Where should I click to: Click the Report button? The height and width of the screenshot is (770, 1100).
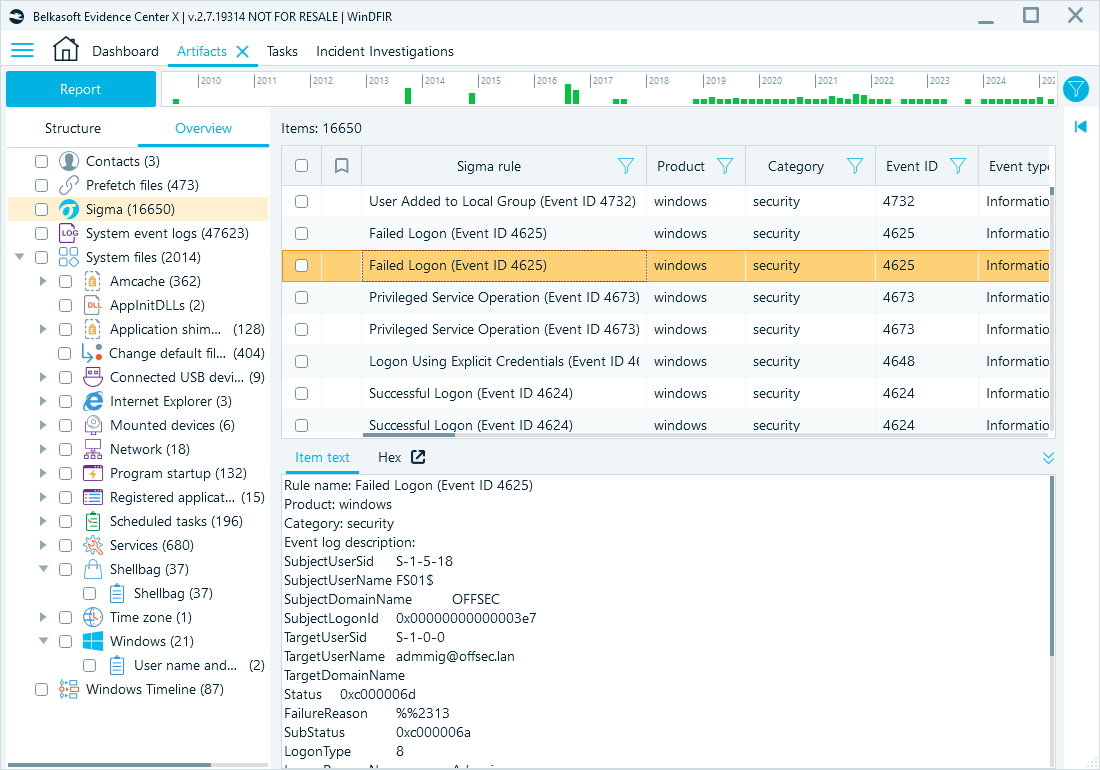pyautogui.click(x=81, y=89)
